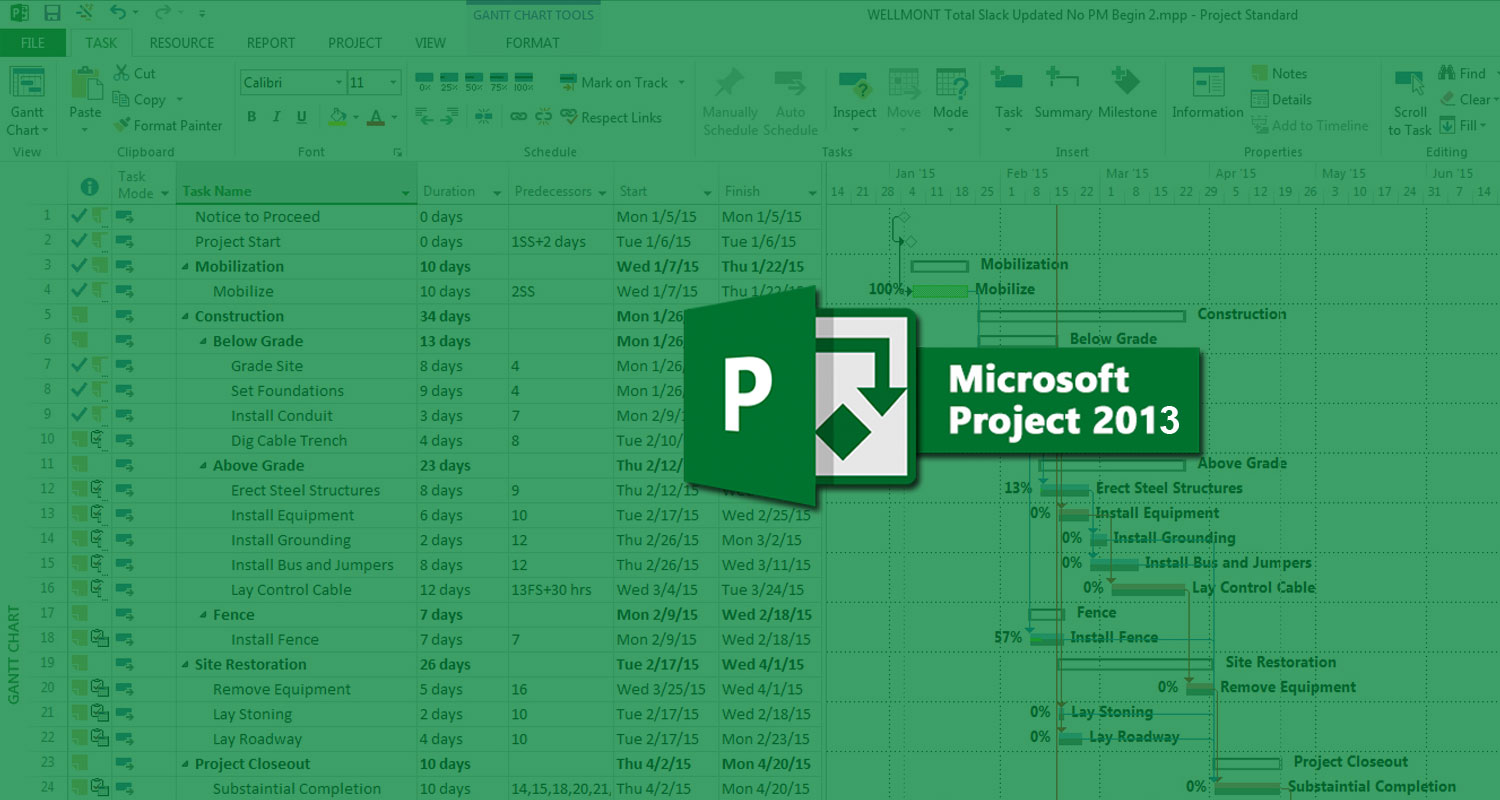Redo the last undone action
1500x800 pixels.
coord(163,13)
